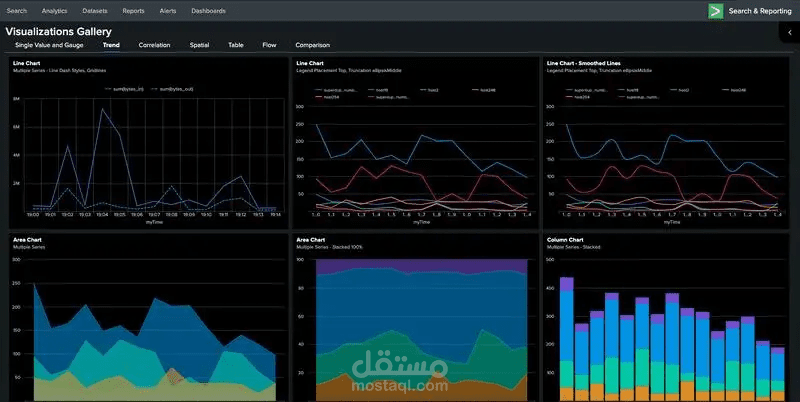Click purple top band in stacked area chart
Screen dimensions: 800x402
421,265
